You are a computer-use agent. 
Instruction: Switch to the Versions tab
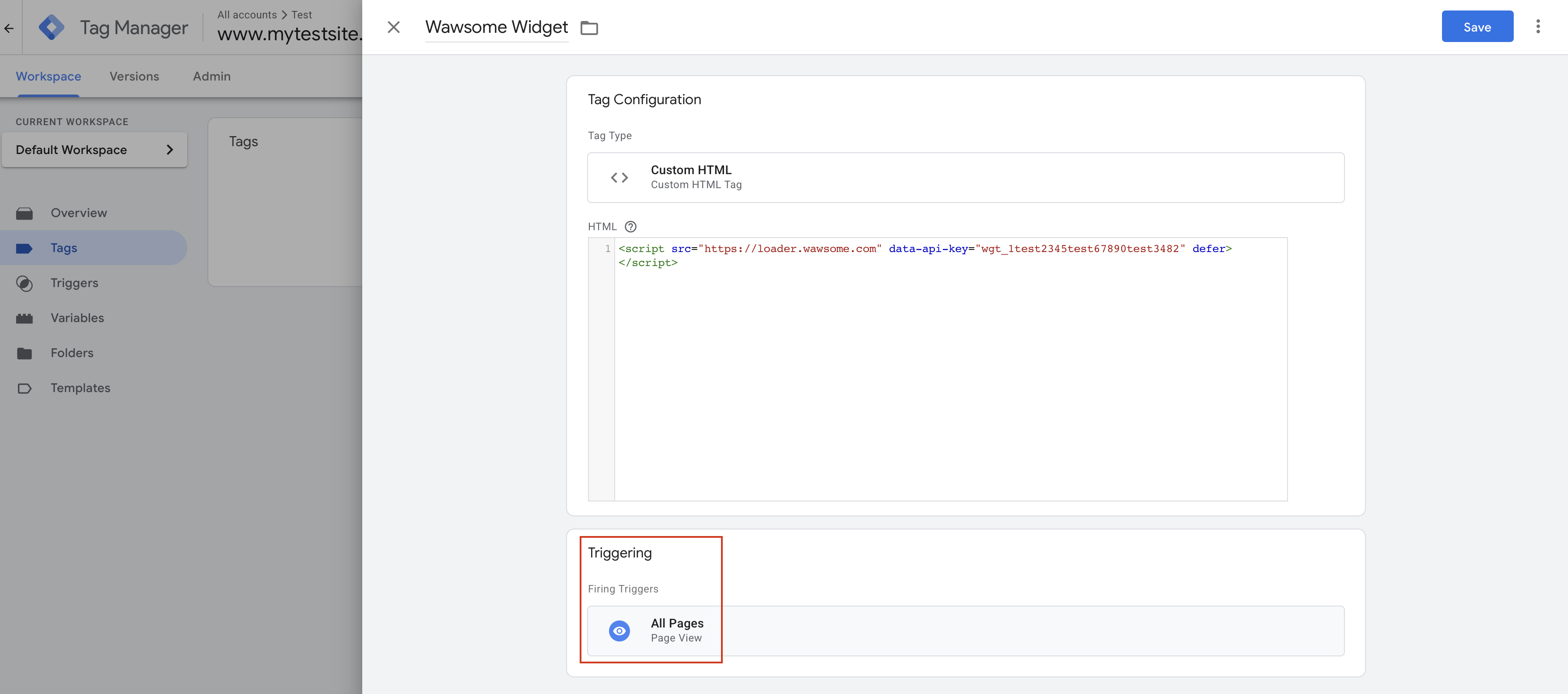[134, 76]
